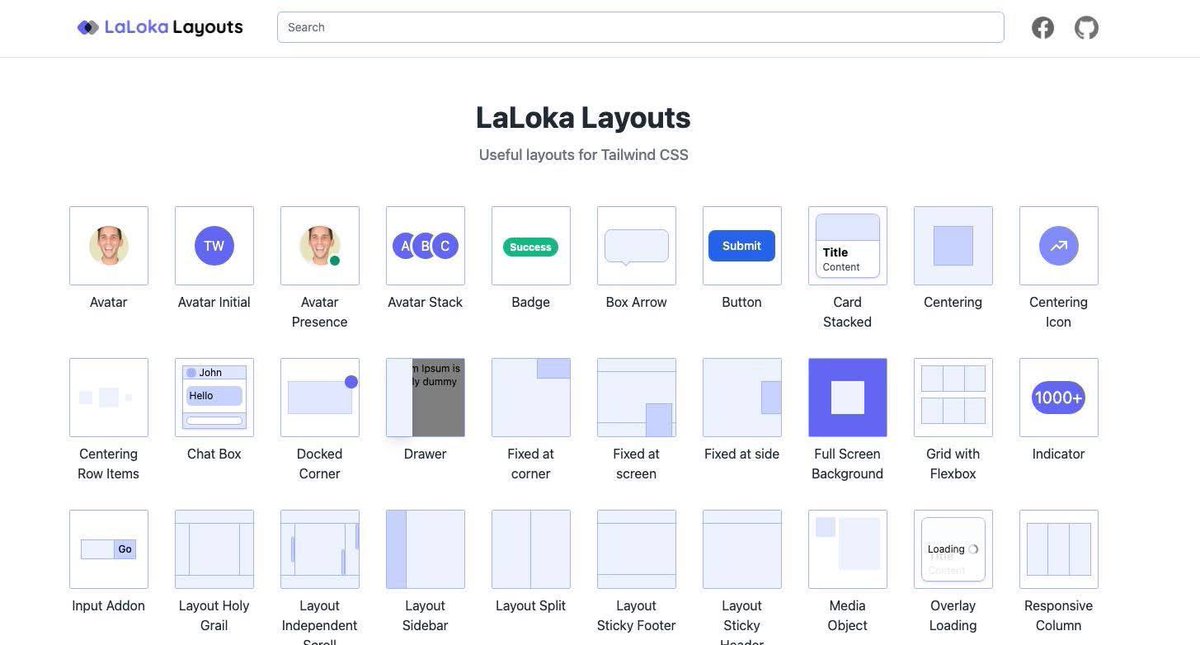Screen dimensions: 1200x645
Task: Open the Avatar Stack ABC thumbnail
Action: (x=425, y=246)
